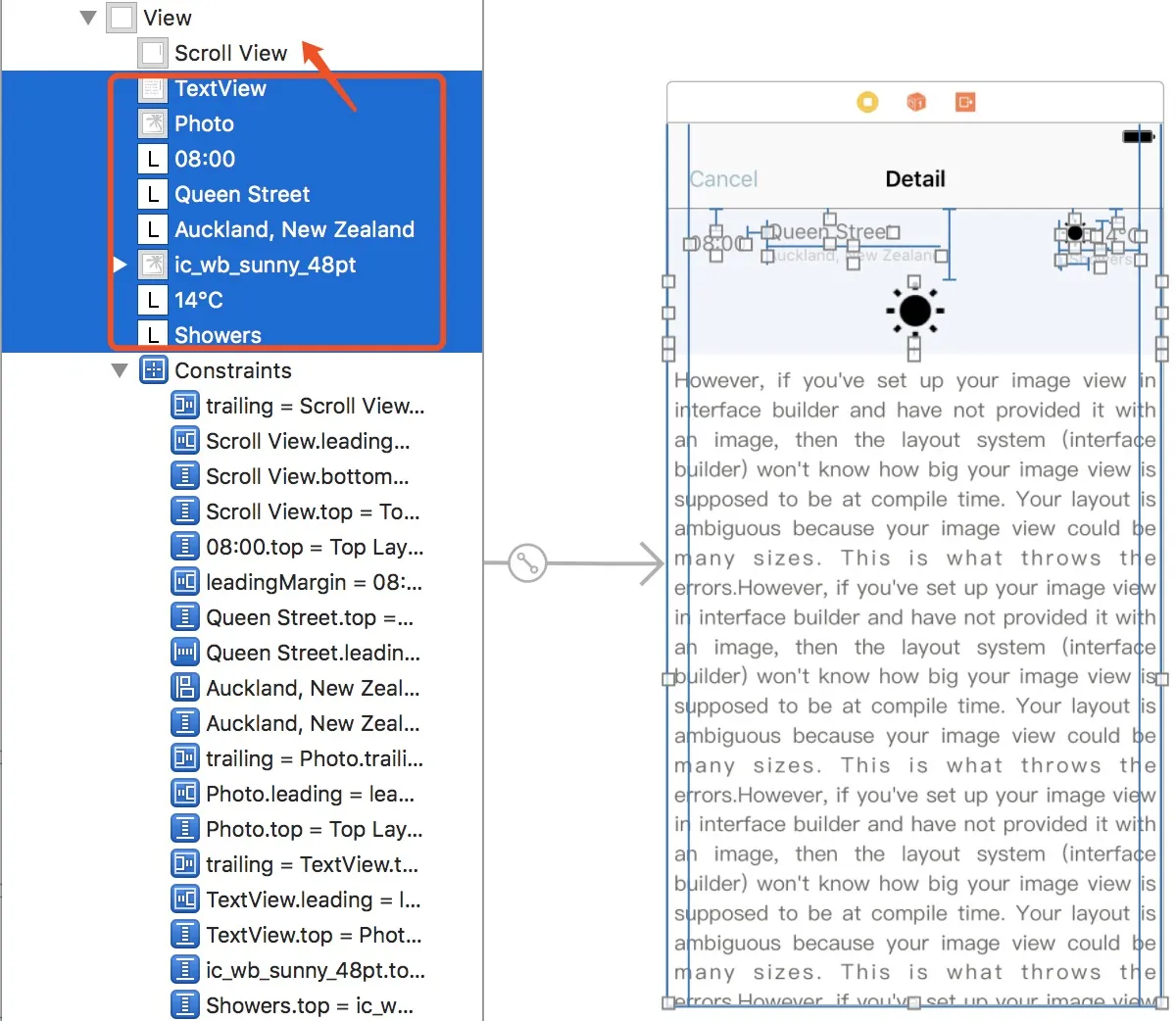Select the Scroll View row
Image resolution: width=1176 pixels, height=1021 pixels.
(241, 53)
